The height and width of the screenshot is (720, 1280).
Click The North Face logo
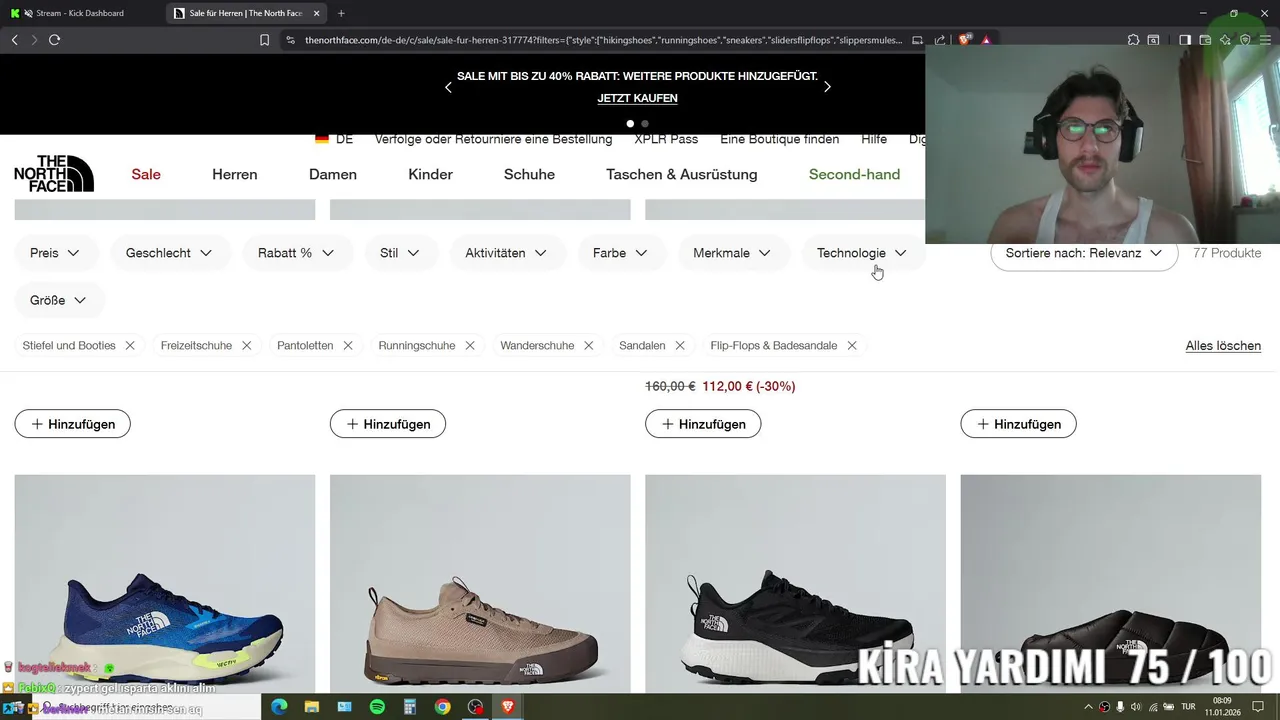(54, 174)
